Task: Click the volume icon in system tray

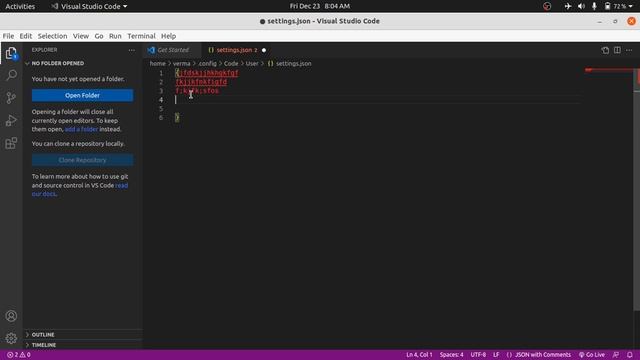Action: click(x=581, y=6)
